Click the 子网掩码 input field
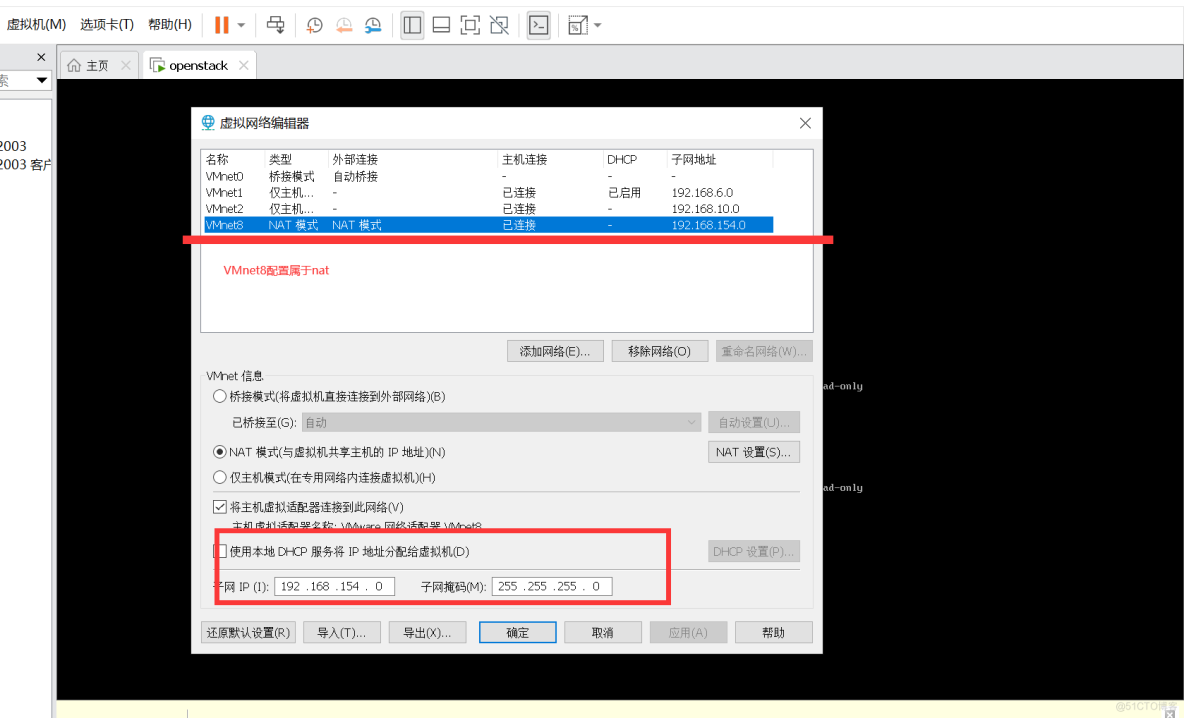This screenshot has width=1184, height=718. (x=552, y=586)
